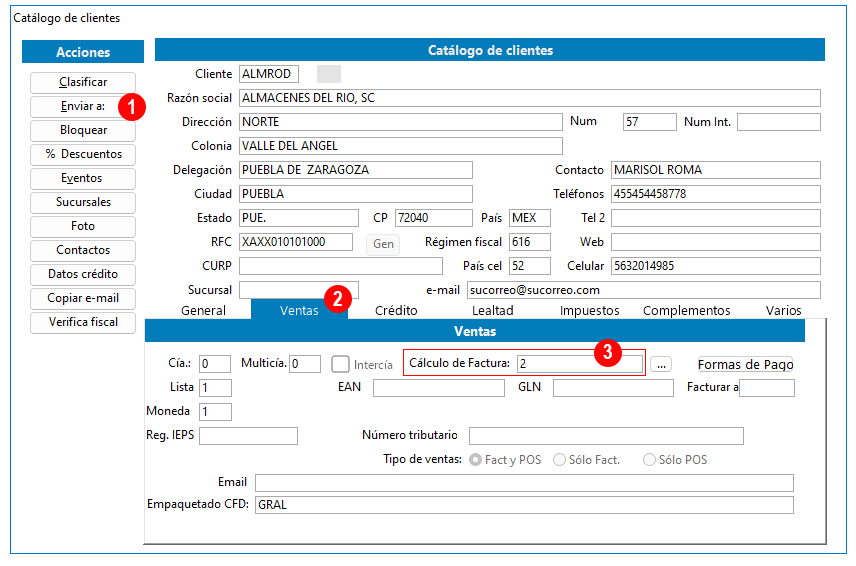Open the Enviar a: action

[83, 106]
